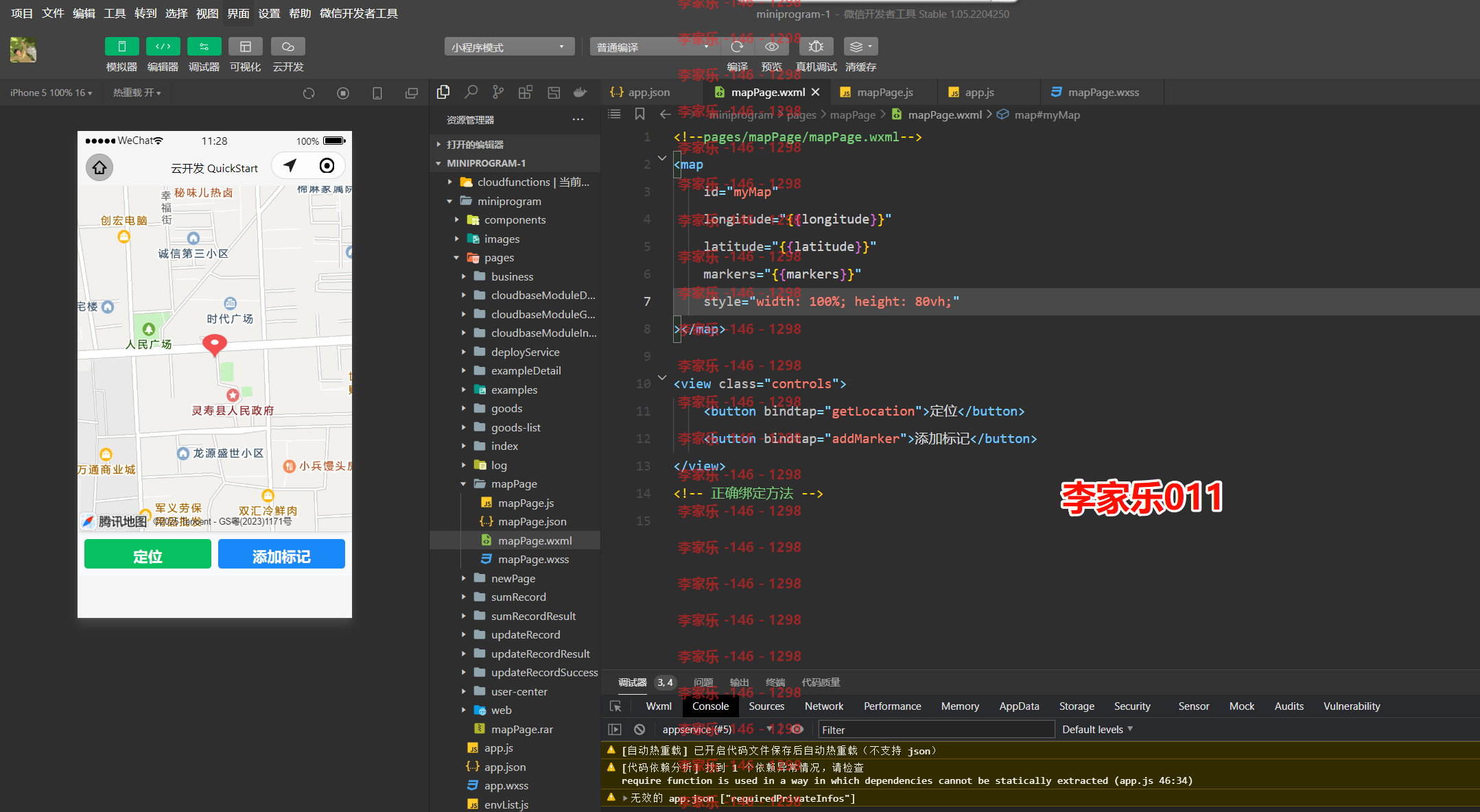Toggle the editor panel button
This screenshot has width=1480, height=812.
(x=163, y=47)
